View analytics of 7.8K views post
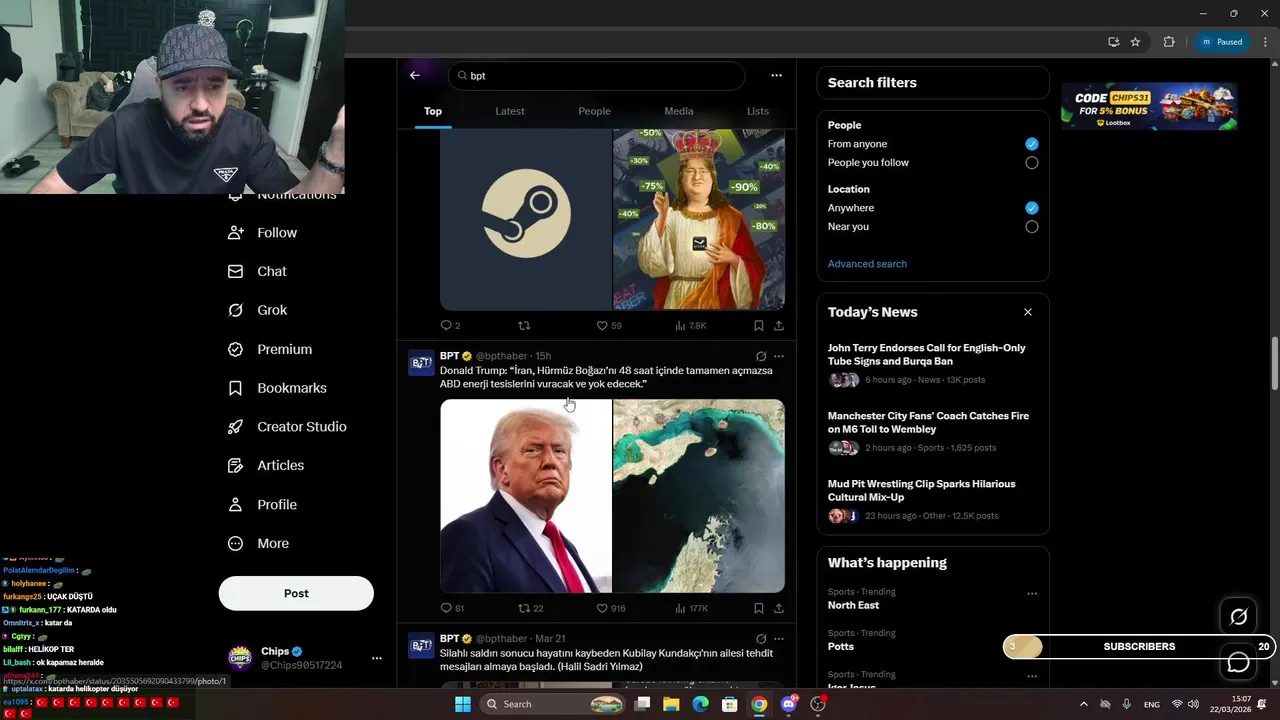 click(x=691, y=326)
